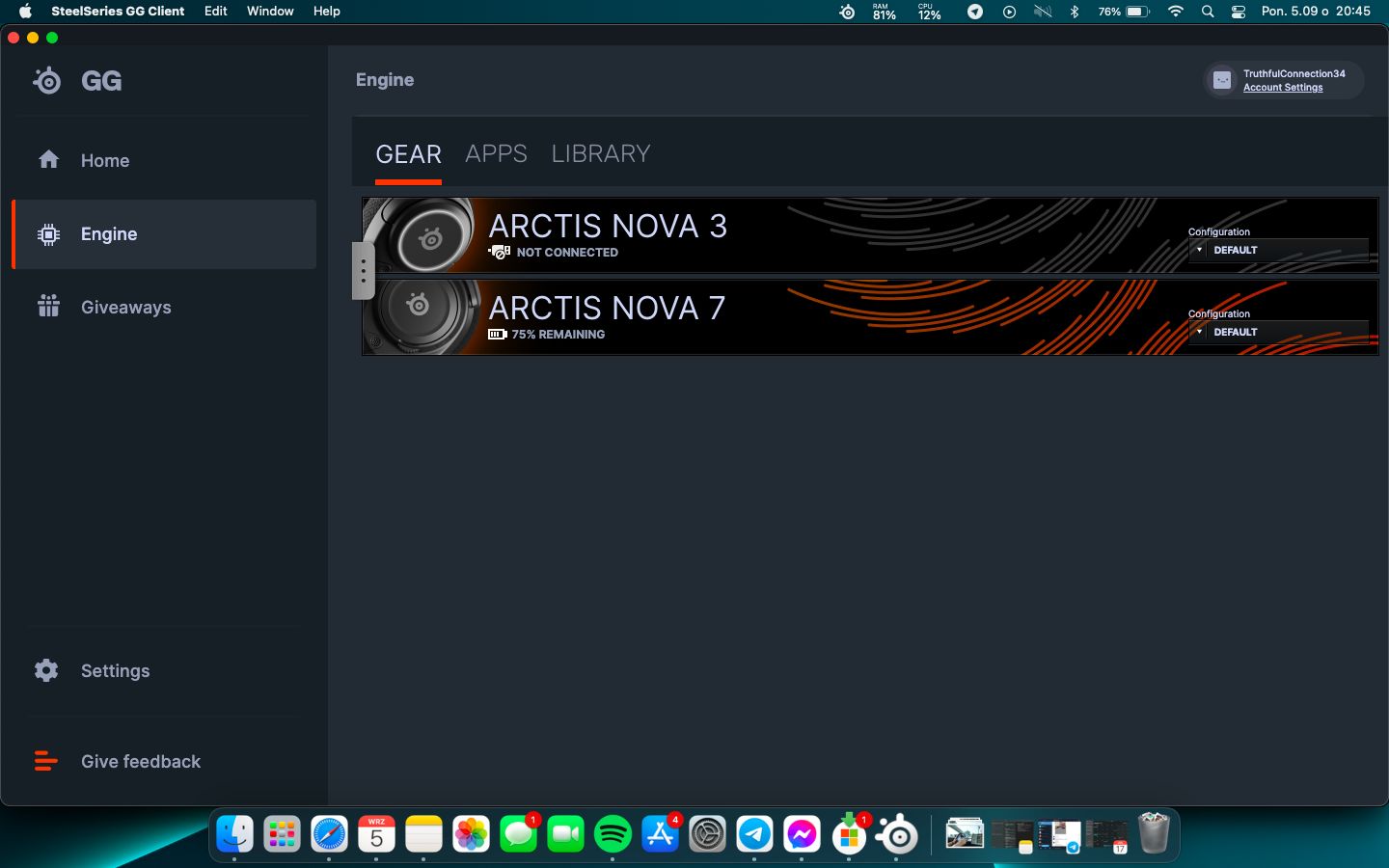
Task: Open Control Center from the menu bar
Action: tap(1239, 12)
